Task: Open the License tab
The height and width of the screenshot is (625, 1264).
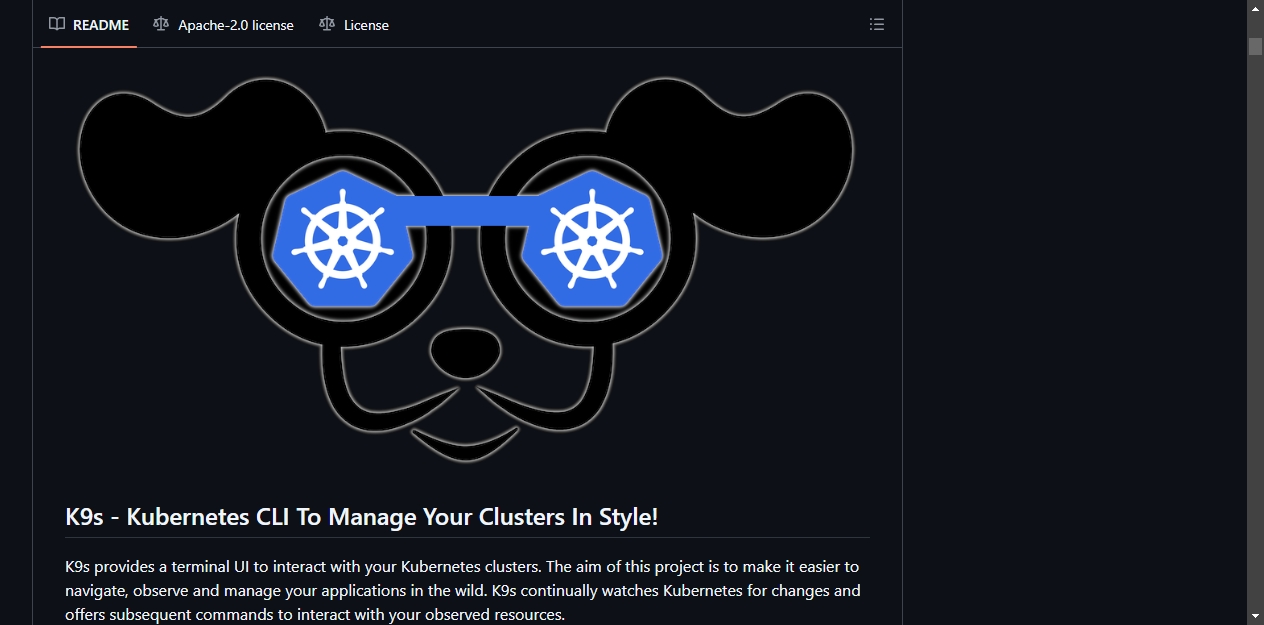Action: [x=354, y=24]
